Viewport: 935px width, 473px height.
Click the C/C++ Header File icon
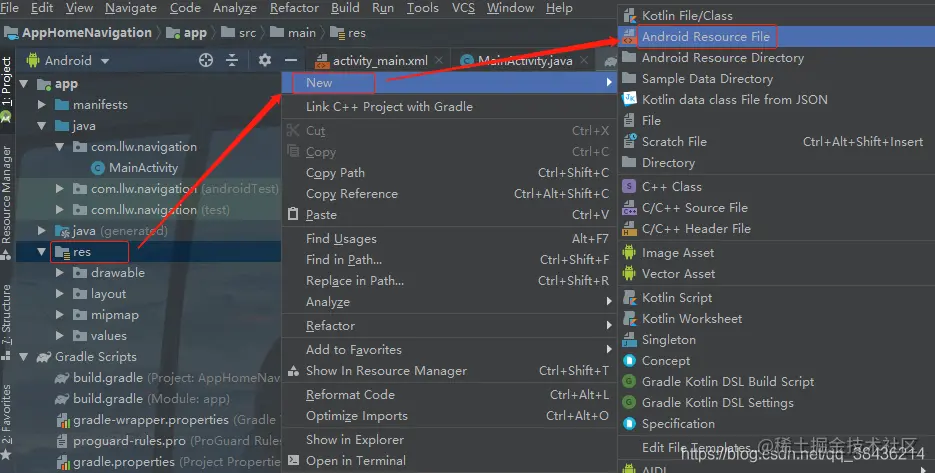click(x=629, y=228)
